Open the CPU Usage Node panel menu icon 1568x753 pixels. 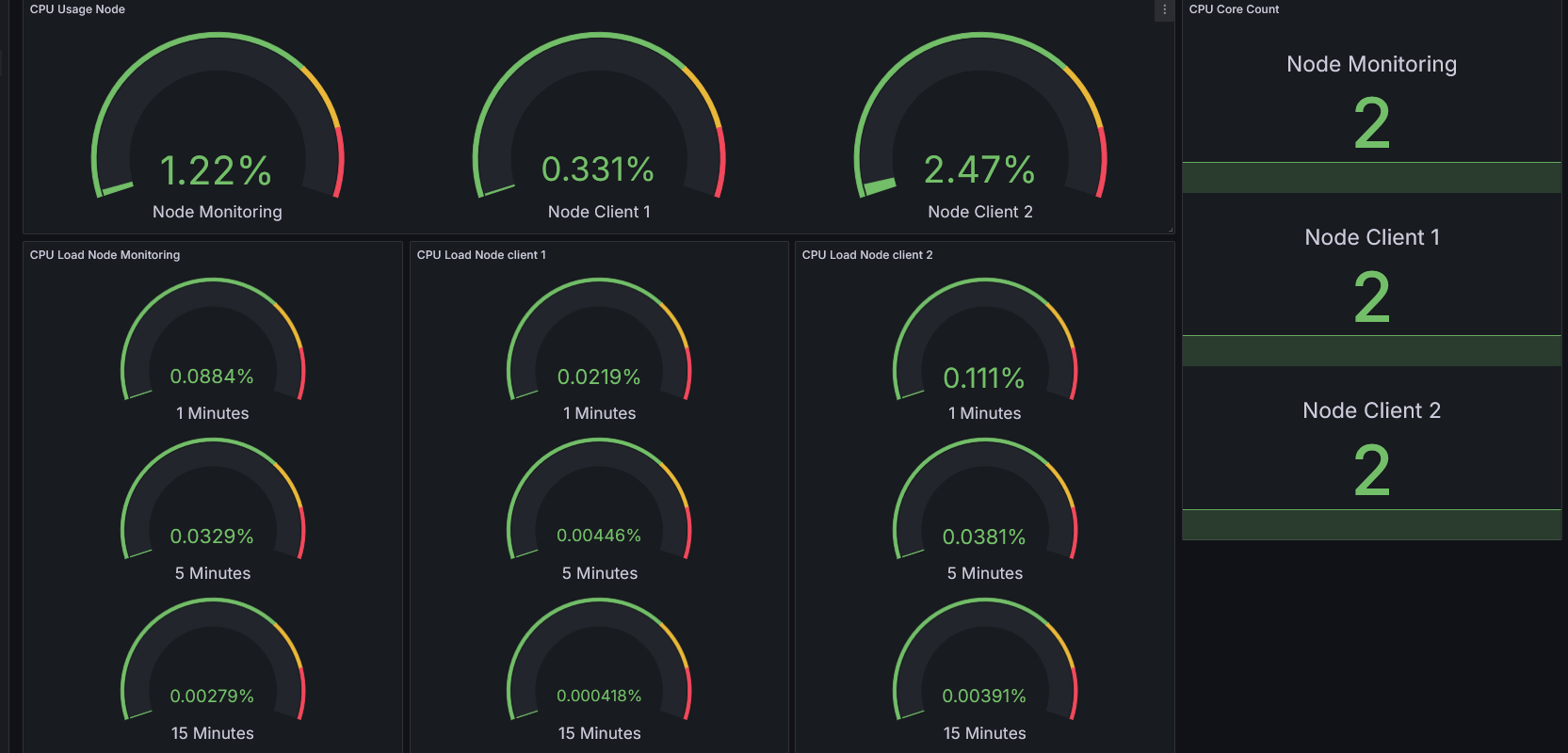coord(1164,9)
